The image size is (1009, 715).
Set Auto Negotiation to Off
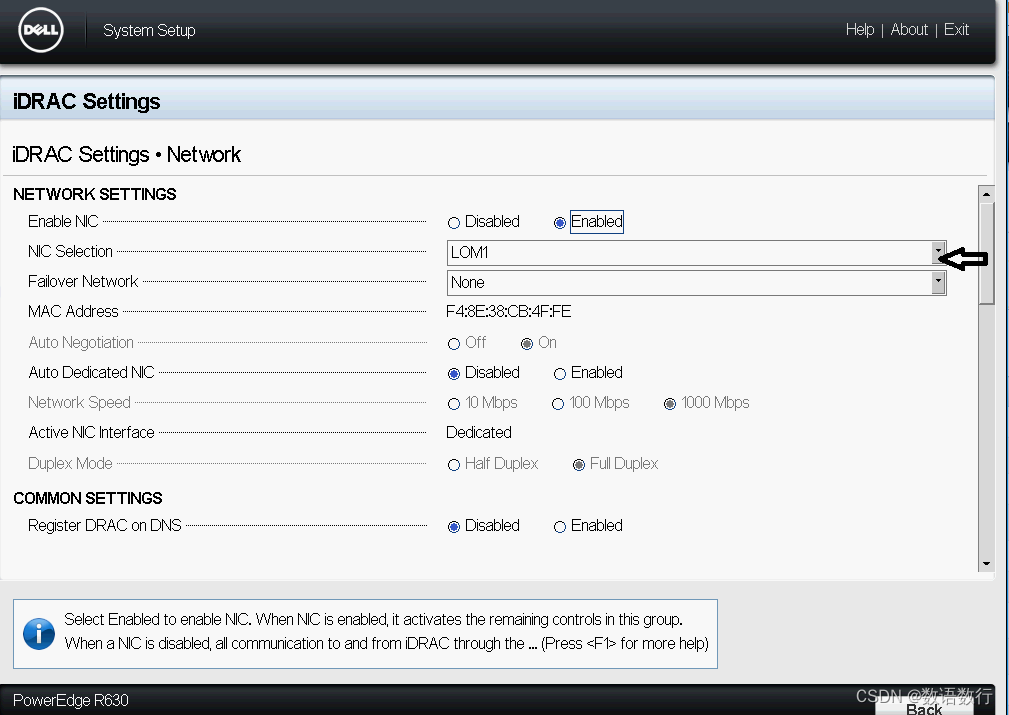pyautogui.click(x=454, y=344)
